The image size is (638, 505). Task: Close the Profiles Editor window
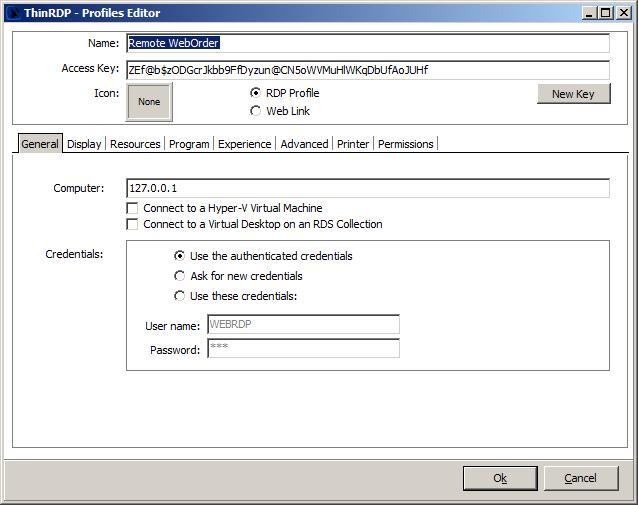point(623,13)
